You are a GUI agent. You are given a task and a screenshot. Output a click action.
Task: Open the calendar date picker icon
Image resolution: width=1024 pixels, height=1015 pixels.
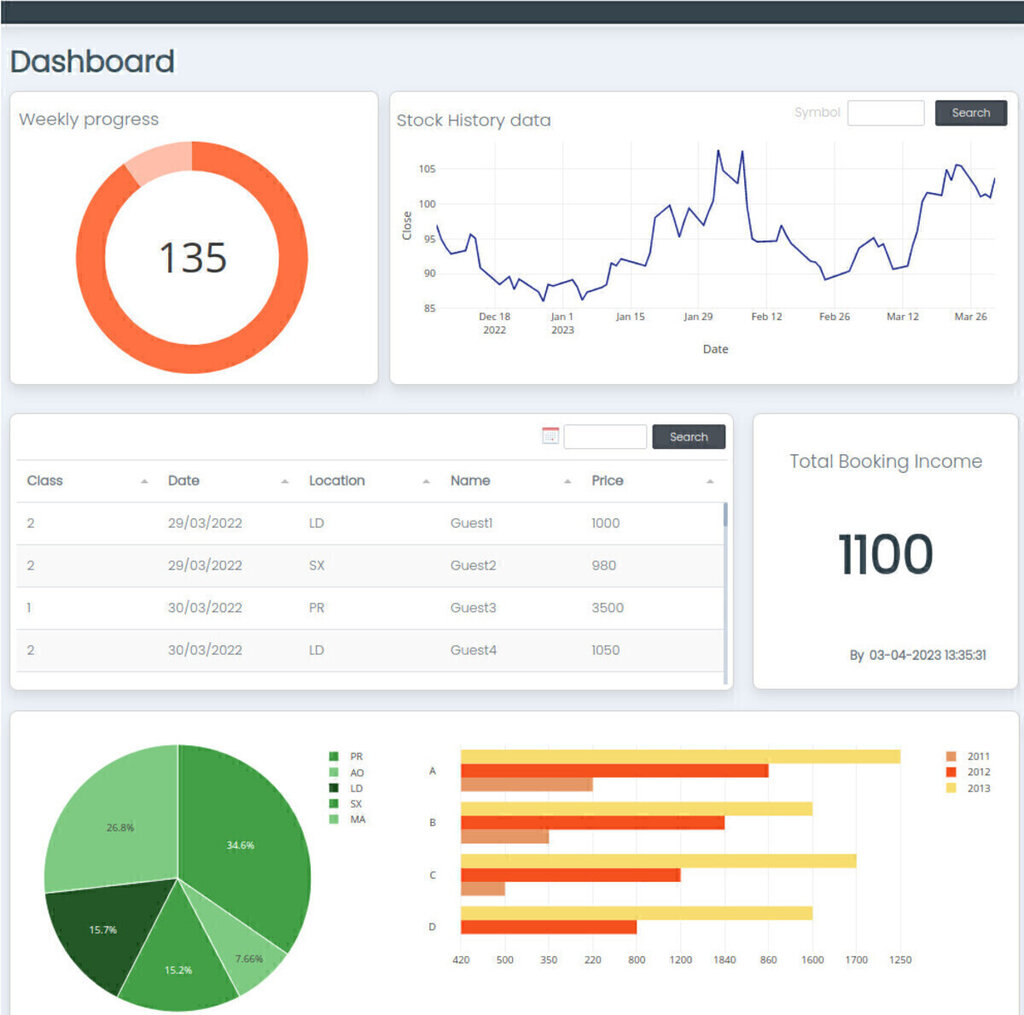[x=550, y=436]
